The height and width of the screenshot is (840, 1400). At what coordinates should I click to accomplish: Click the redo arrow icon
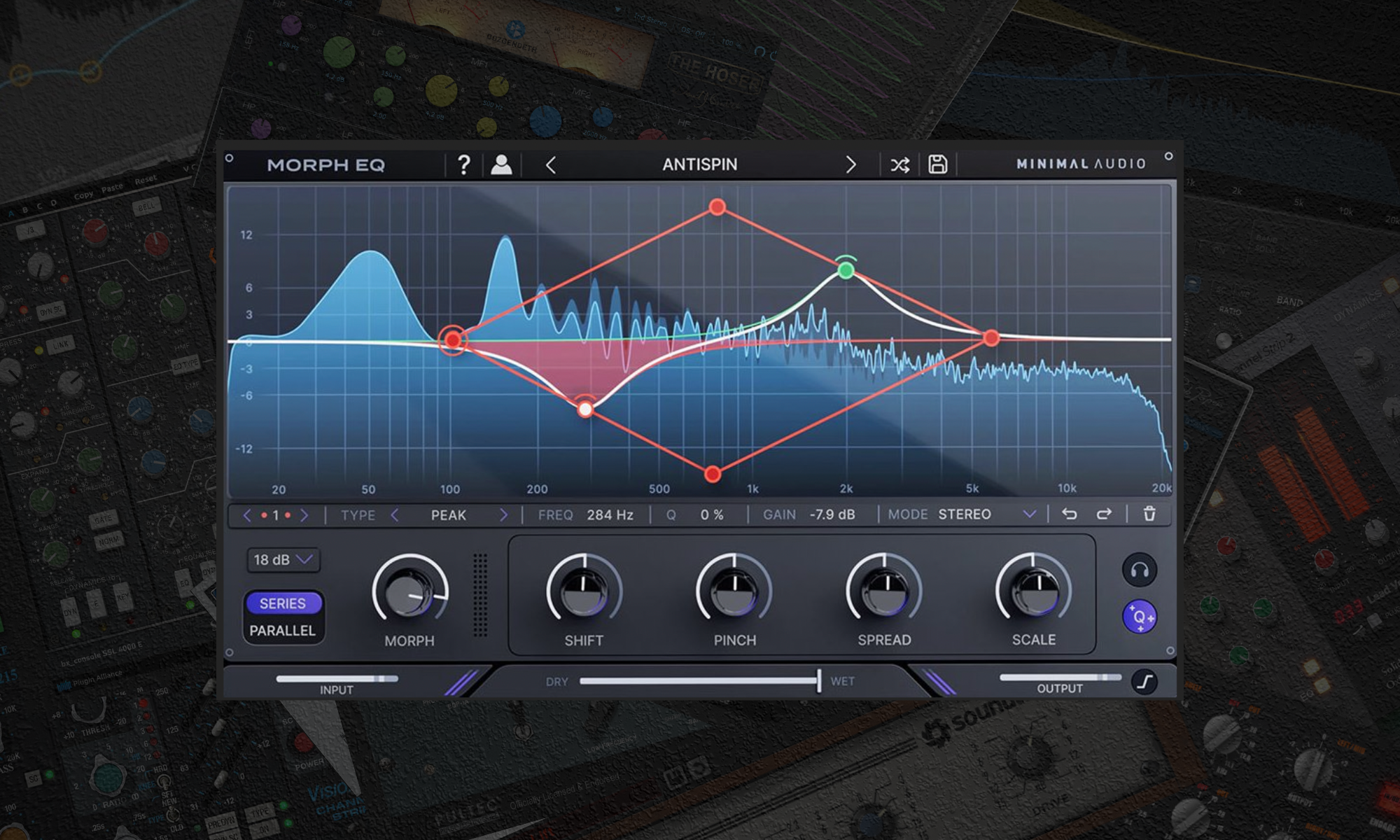[1104, 514]
